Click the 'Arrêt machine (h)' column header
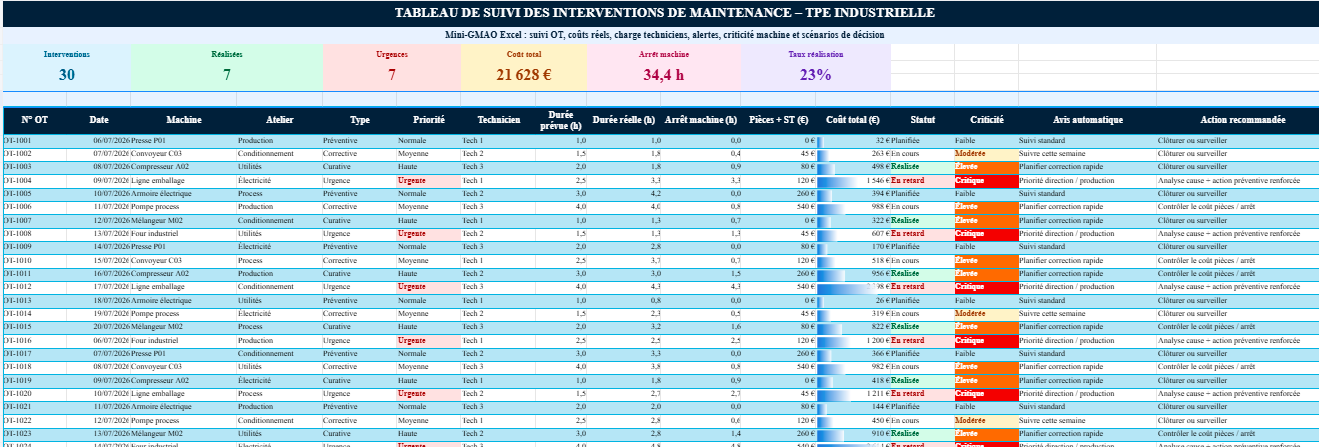Viewport: 1319px width, 447px height. click(701, 120)
